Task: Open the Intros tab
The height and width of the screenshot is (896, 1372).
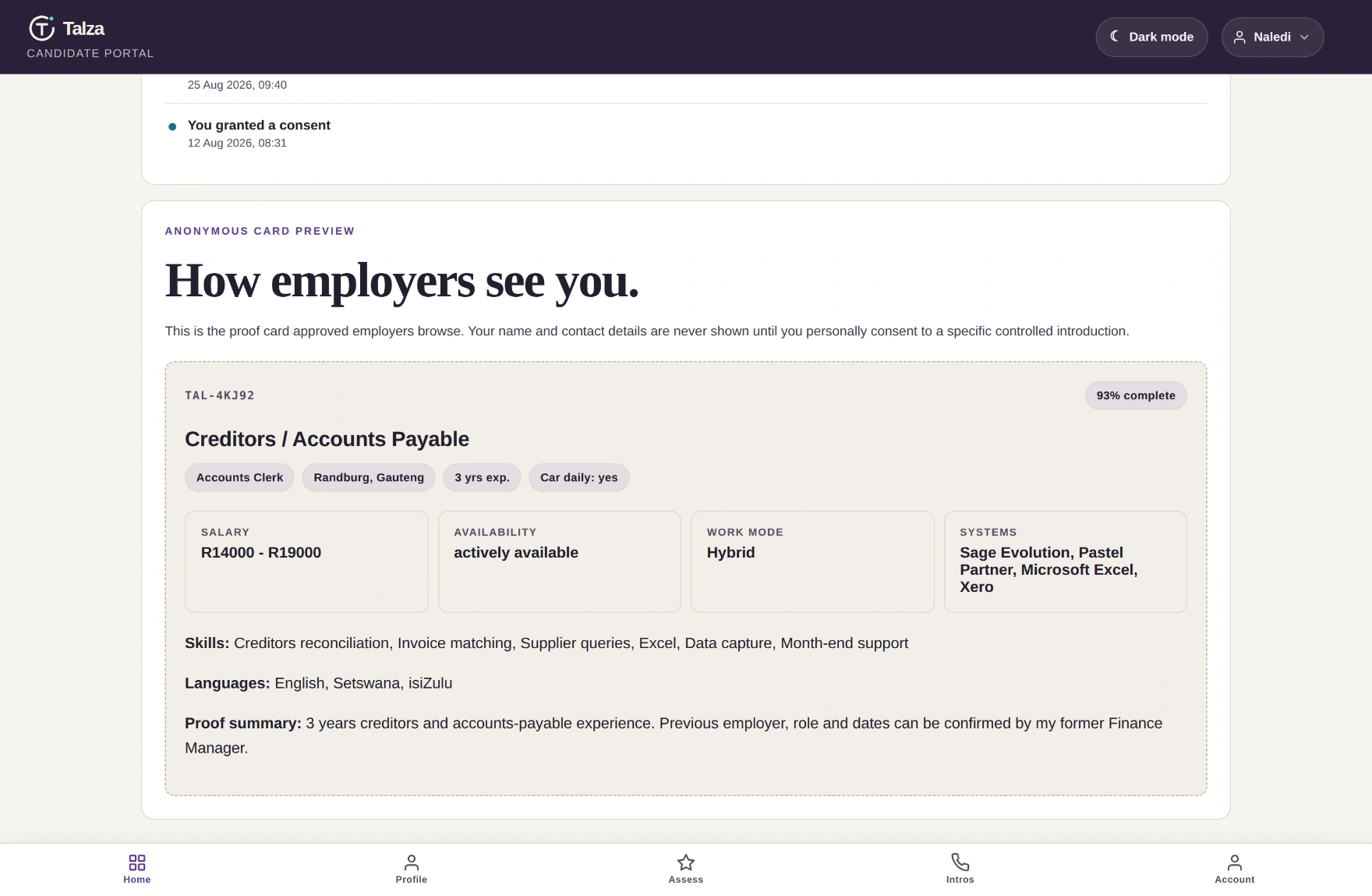Action: click(x=960, y=869)
